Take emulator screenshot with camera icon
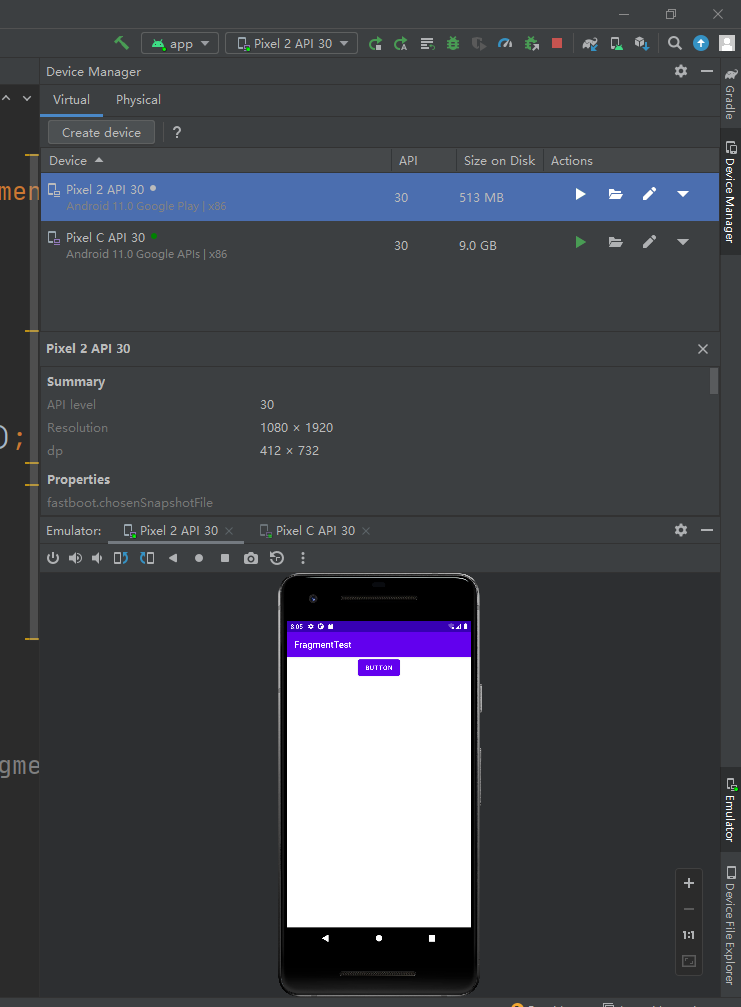The height and width of the screenshot is (1007, 741). coord(251,558)
